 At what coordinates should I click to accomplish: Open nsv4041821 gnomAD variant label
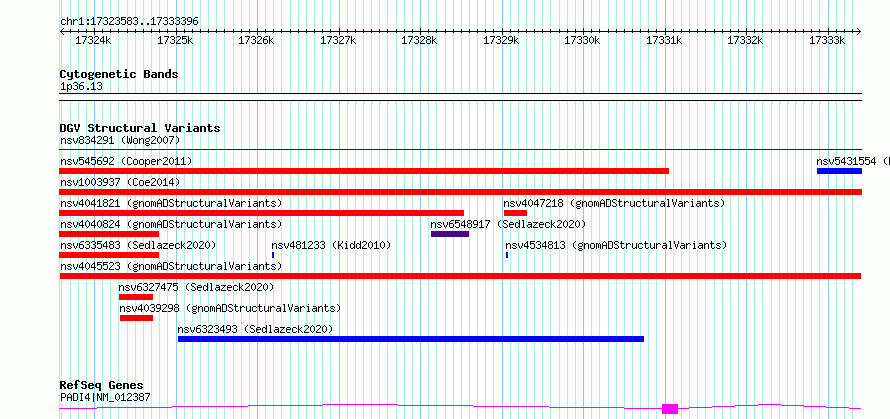(x=171, y=203)
